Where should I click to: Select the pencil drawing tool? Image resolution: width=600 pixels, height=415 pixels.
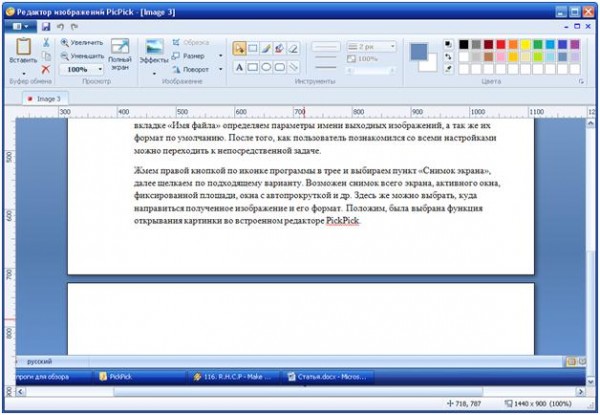pyautogui.click(x=266, y=49)
